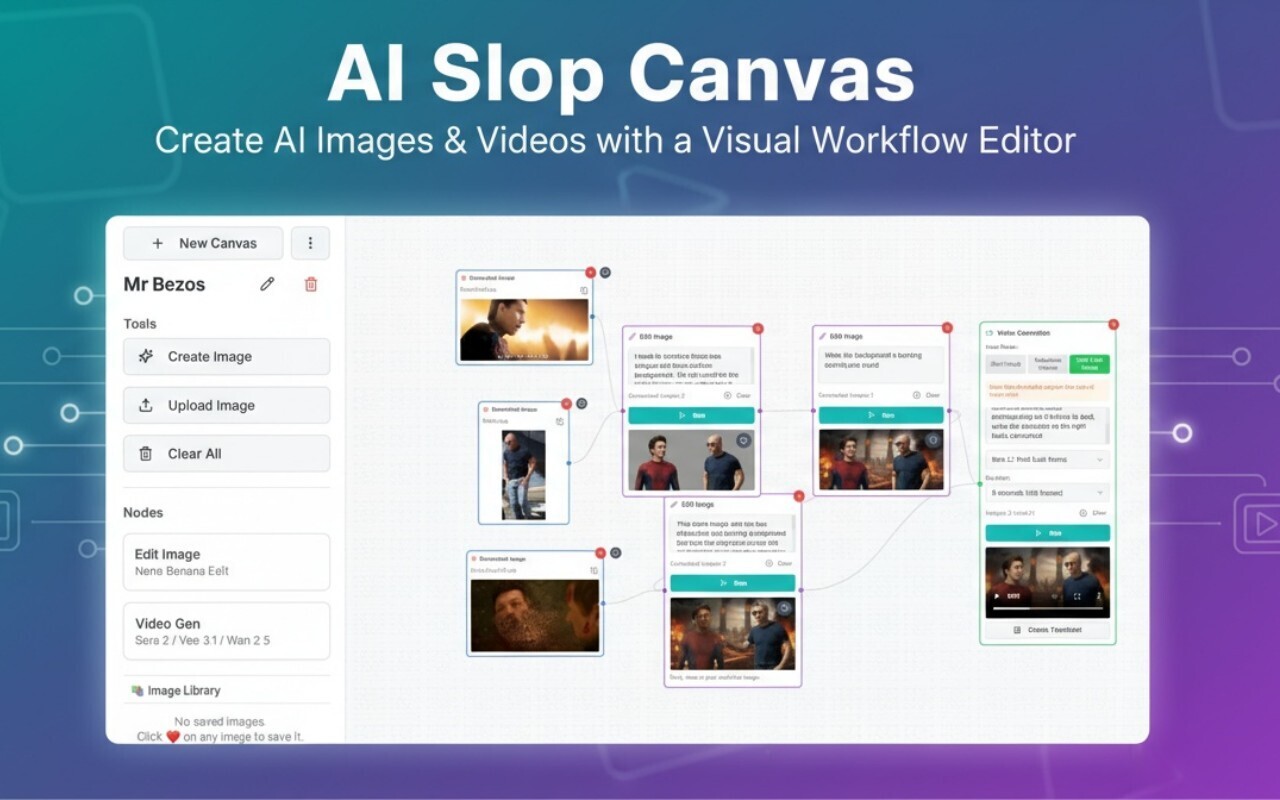Click the copy icon on the top uploaded image node
This screenshot has width=1280, height=800.
click(584, 289)
